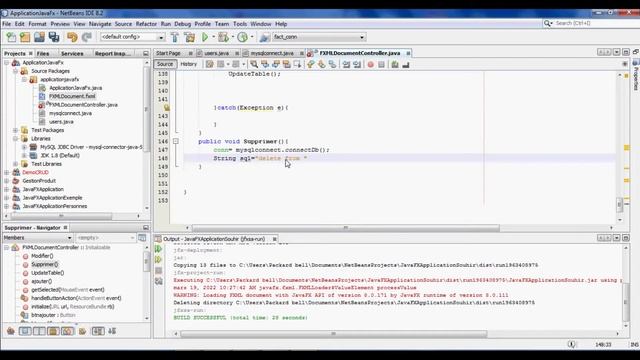The width and height of the screenshot is (640, 360).
Task: Toggle Highlight Search in editor toolbar
Action: click(x=287, y=64)
